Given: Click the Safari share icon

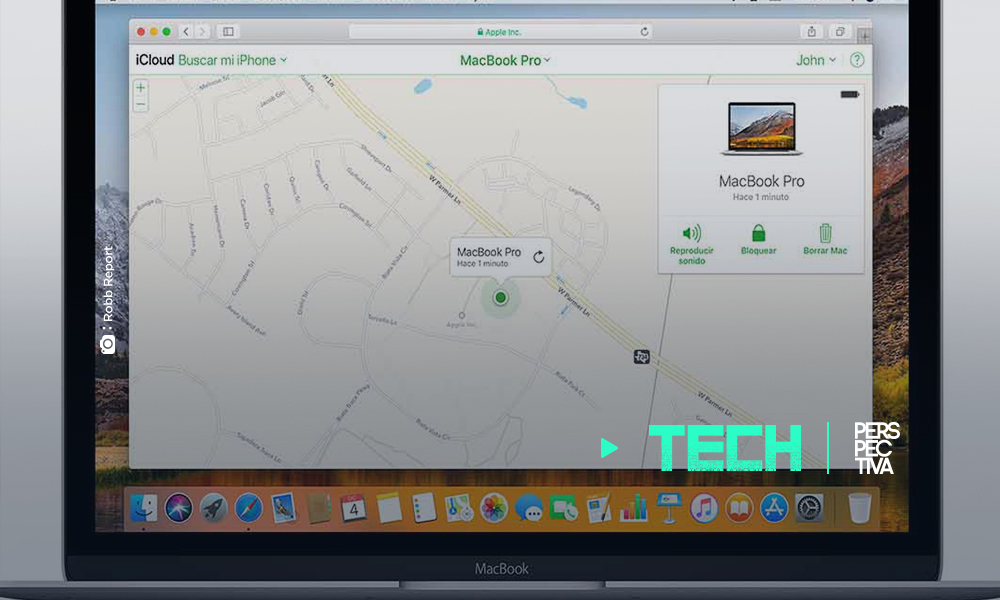Looking at the screenshot, I should point(811,31).
